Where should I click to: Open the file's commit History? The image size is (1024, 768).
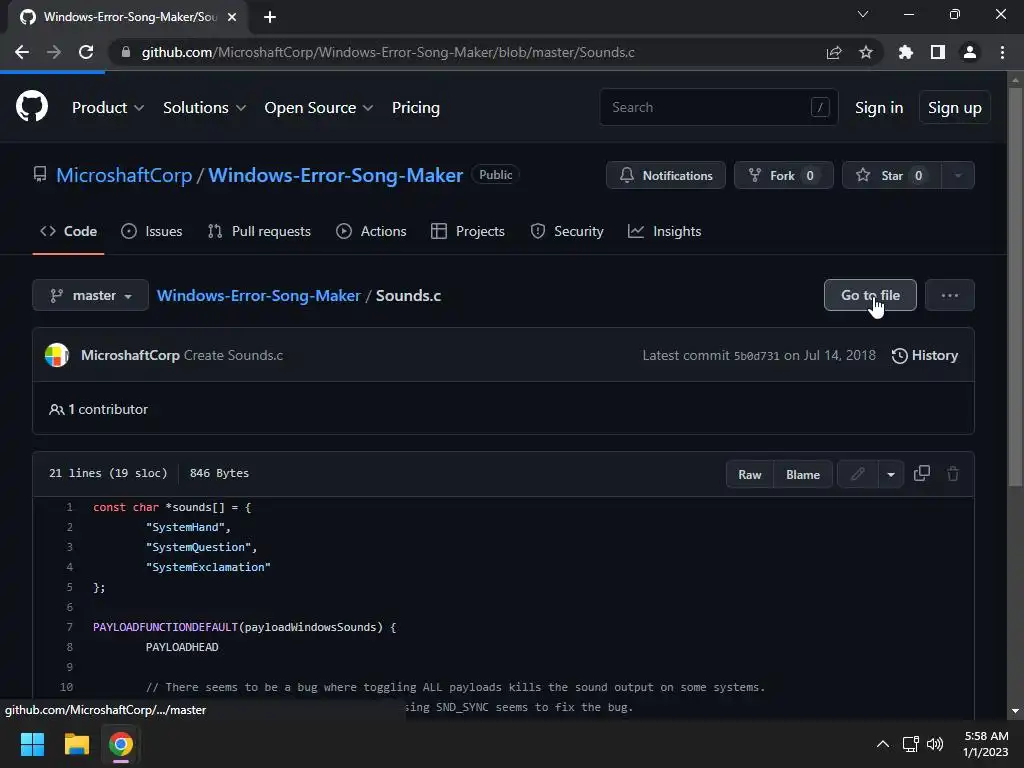pyautogui.click(x=925, y=355)
